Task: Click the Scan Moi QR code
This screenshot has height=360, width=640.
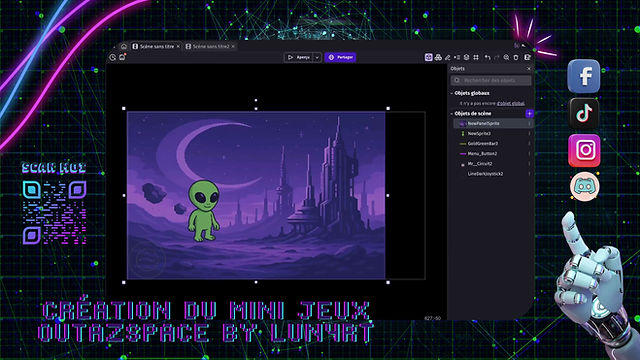Action: pyautogui.click(x=54, y=212)
